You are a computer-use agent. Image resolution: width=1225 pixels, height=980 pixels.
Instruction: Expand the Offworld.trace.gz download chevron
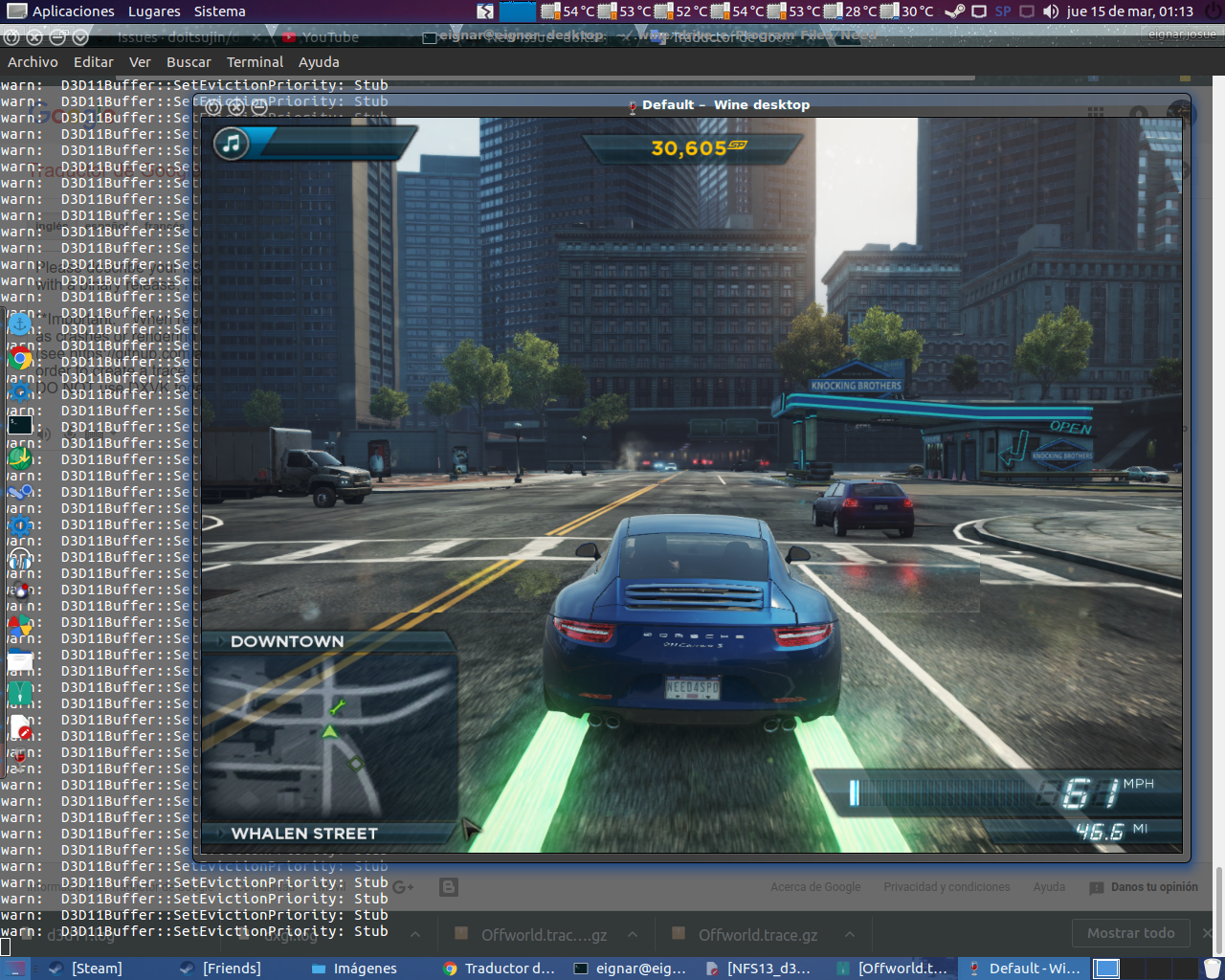click(x=850, y=934)
